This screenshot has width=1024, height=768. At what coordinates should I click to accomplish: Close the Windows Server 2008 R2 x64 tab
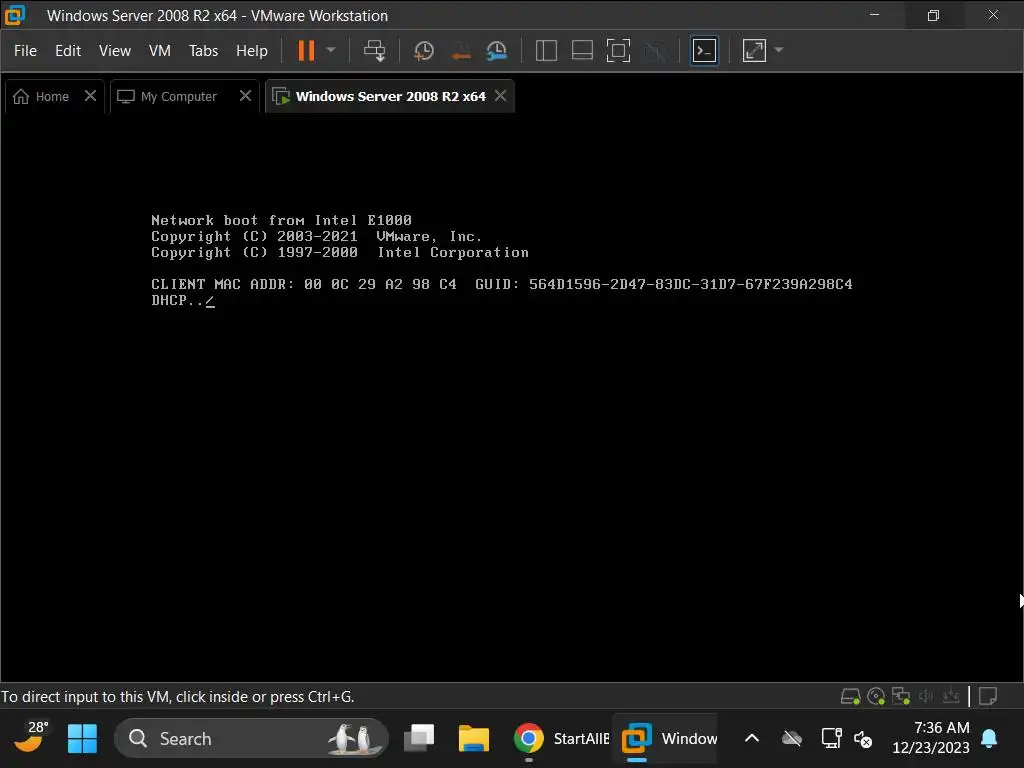500,96
